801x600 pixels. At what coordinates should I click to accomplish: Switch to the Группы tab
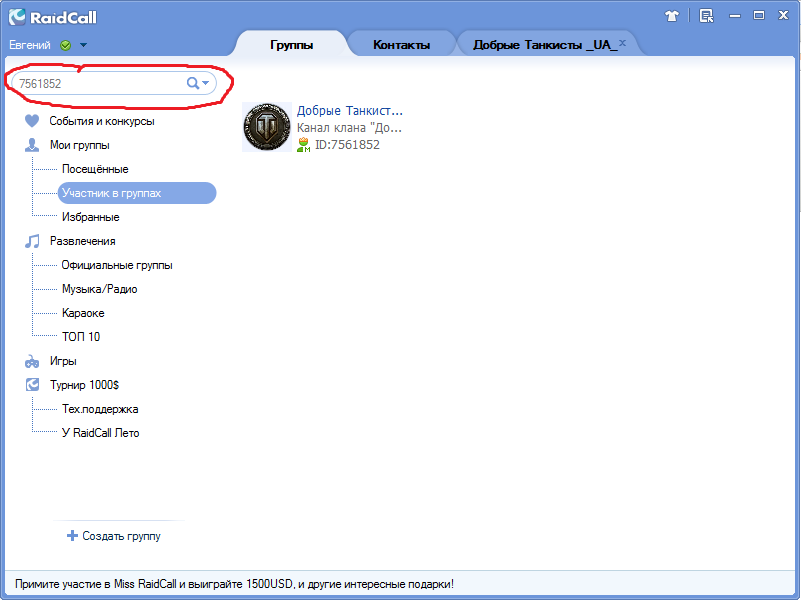coord(291,45)
